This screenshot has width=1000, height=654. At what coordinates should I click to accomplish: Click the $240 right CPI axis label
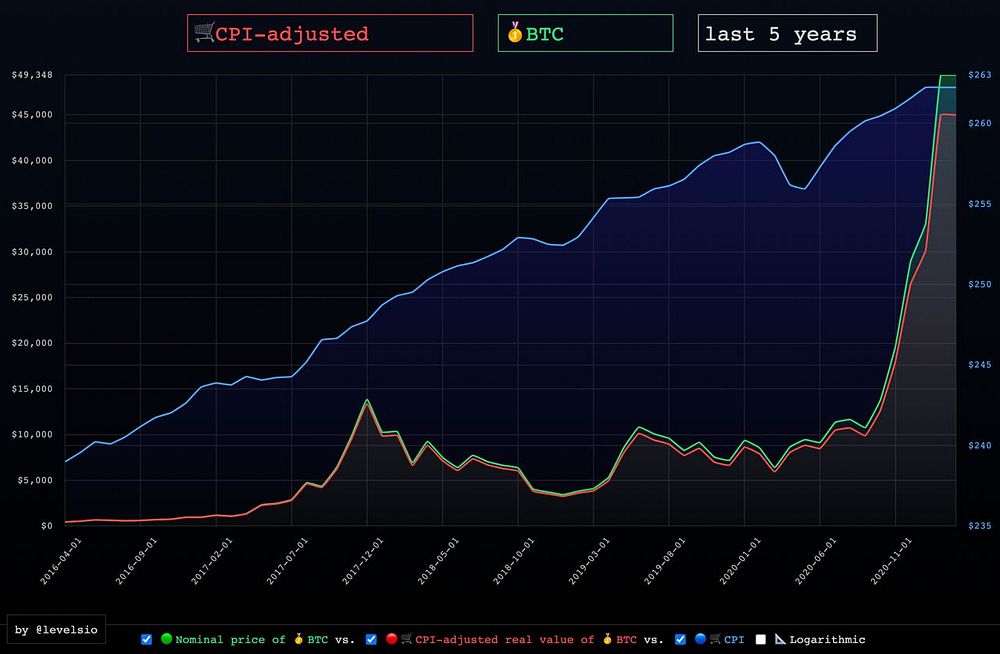point(980,445)
